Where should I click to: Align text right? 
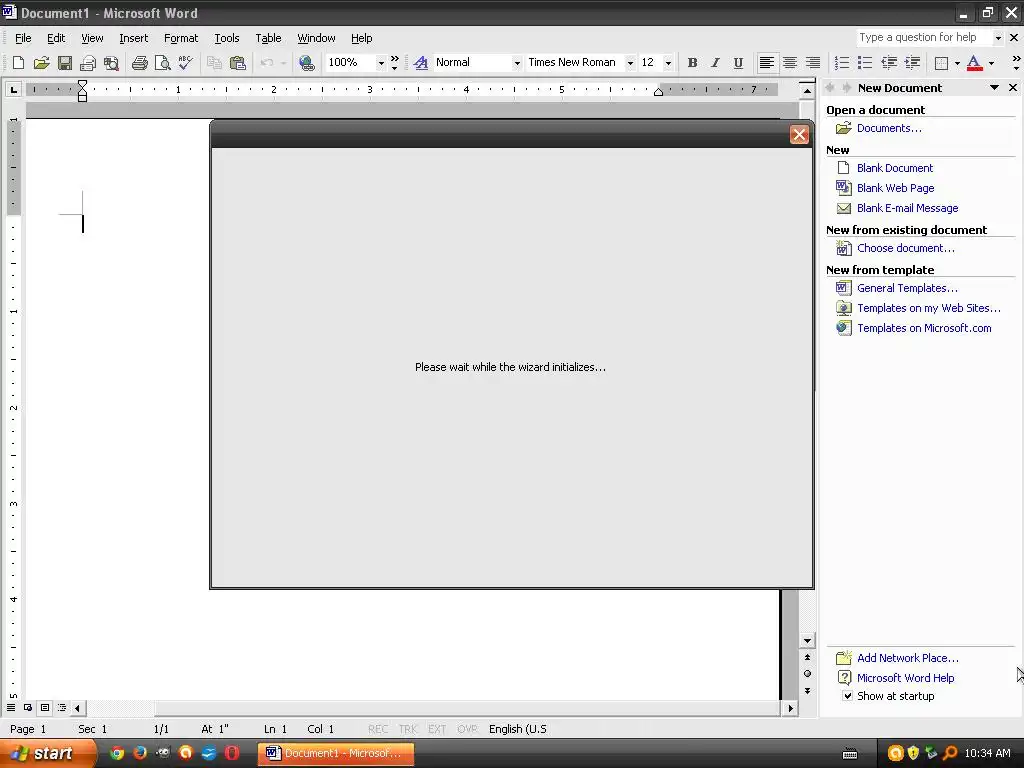click(x=812, y=63)
